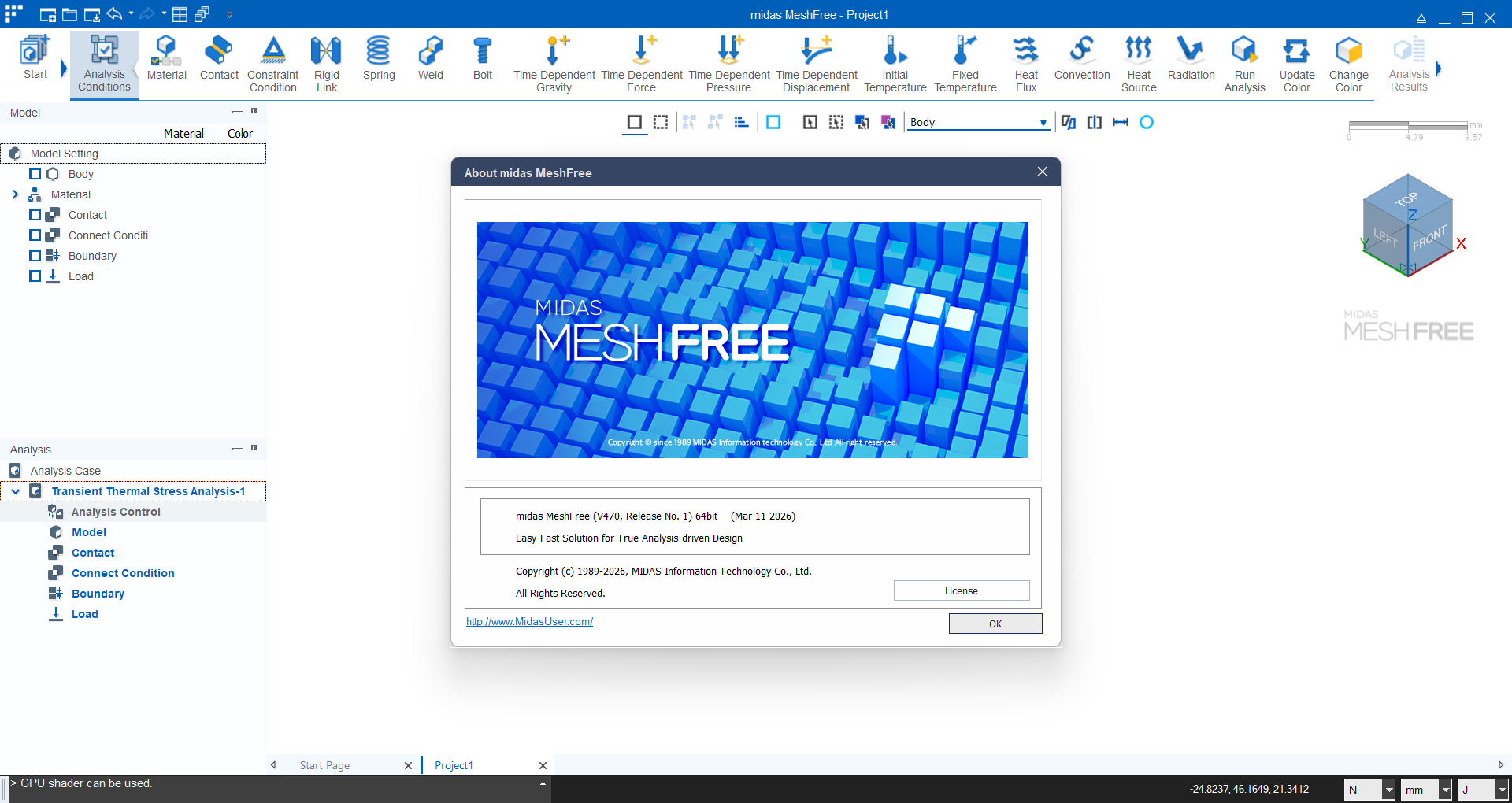Switch to the Project1 tab
Screen dimensions: 1512x803
point(454,765)
